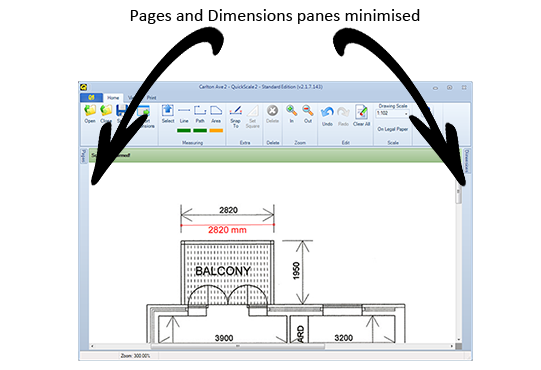Activate the Line measuring tool
This screenshot has height=370, width=541.
point(184,114)
